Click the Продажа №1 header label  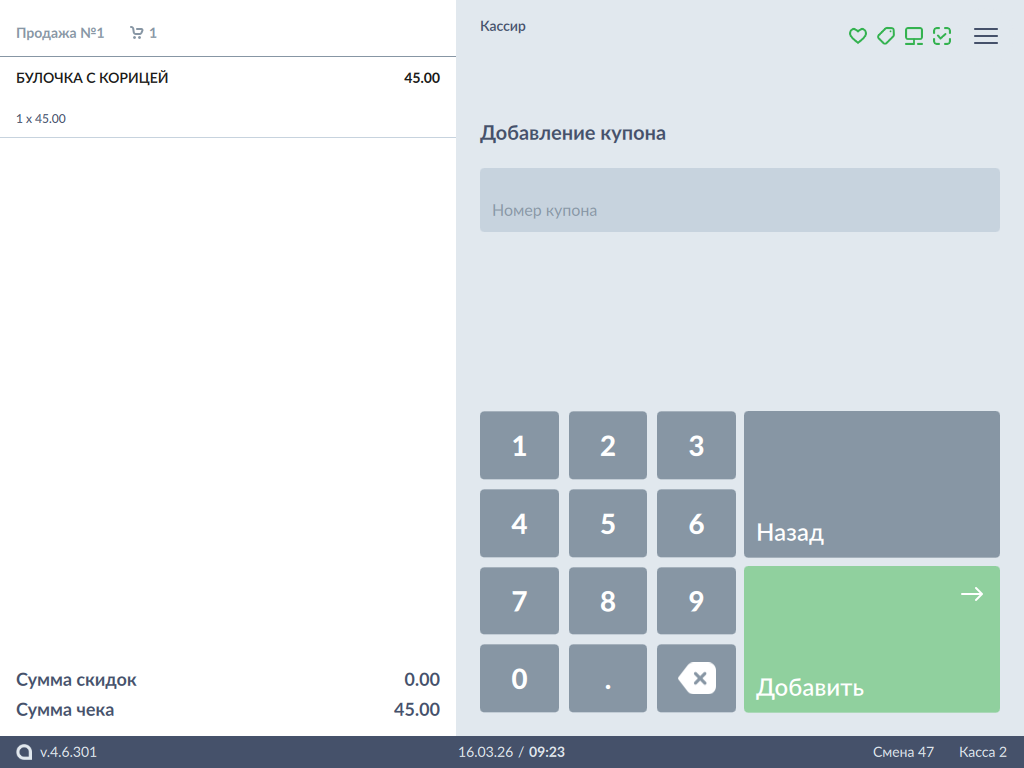(x=60, y=33)
